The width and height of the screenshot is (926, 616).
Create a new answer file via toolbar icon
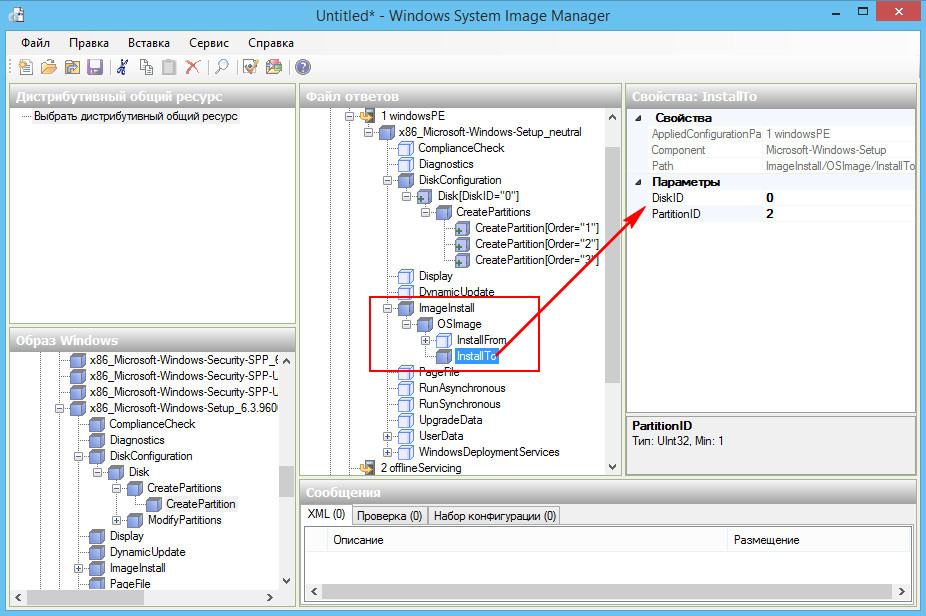[25, 67]
